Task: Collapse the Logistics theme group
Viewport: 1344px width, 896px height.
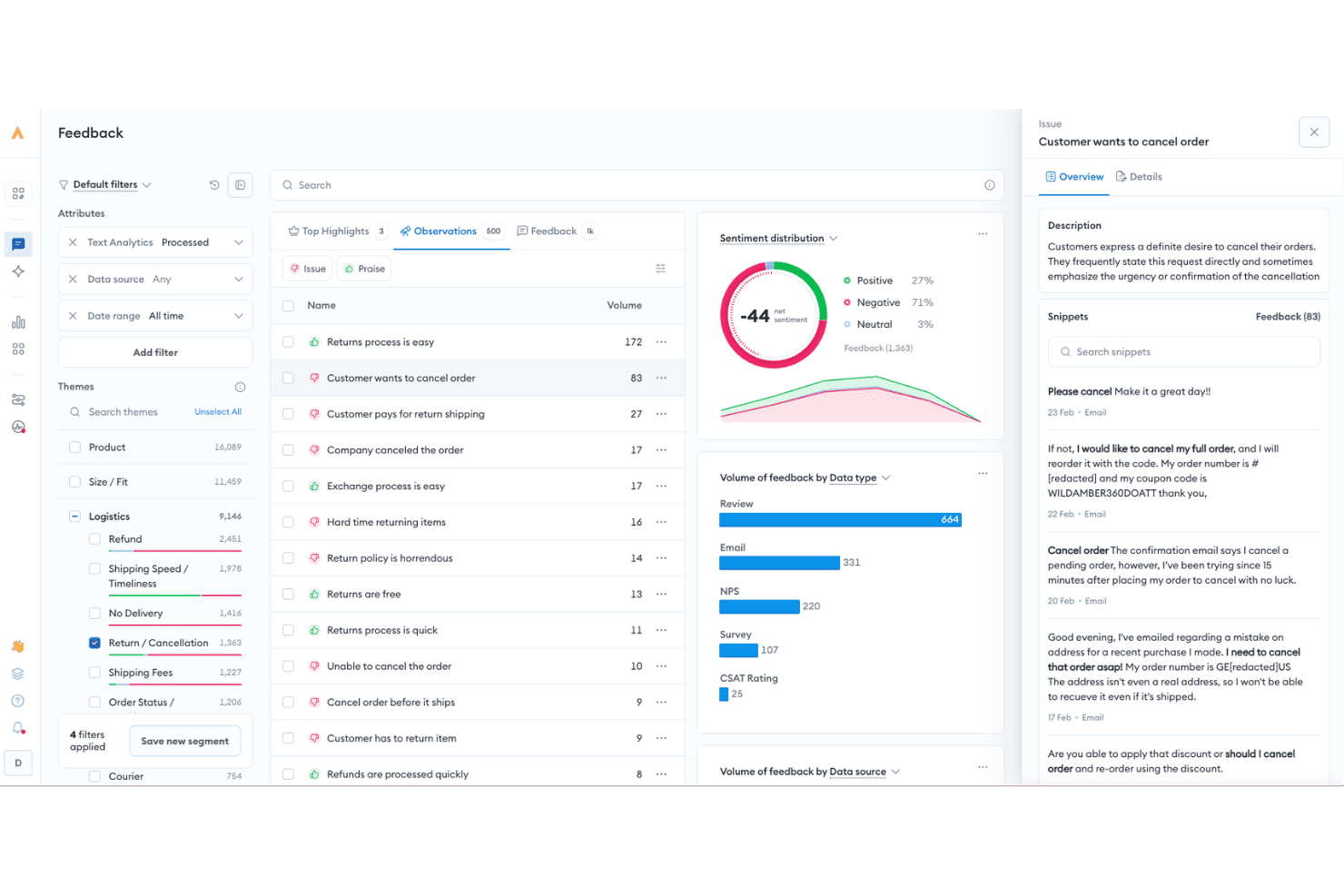Action: coord(74,517)
